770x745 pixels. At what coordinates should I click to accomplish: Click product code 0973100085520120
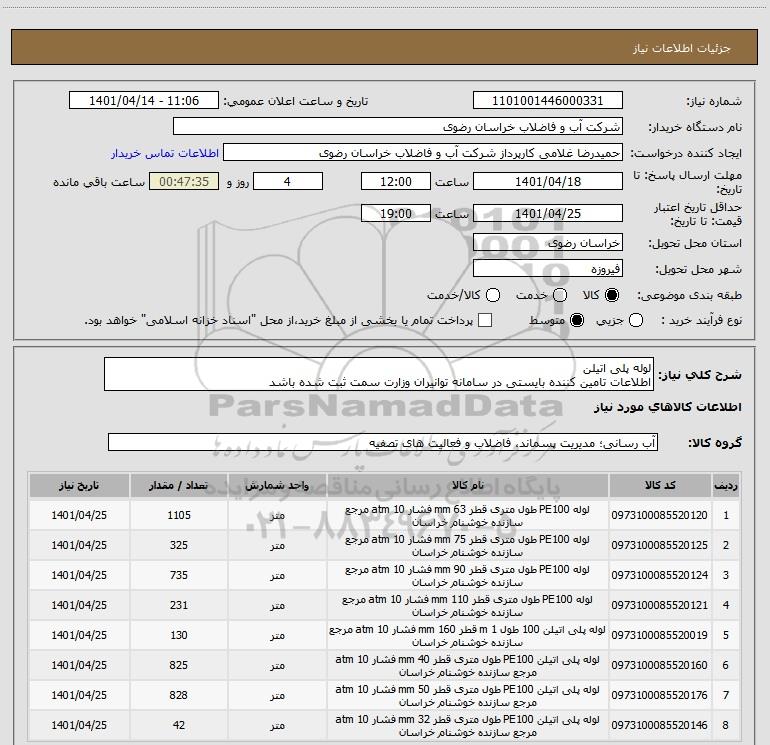pos(660,515)
